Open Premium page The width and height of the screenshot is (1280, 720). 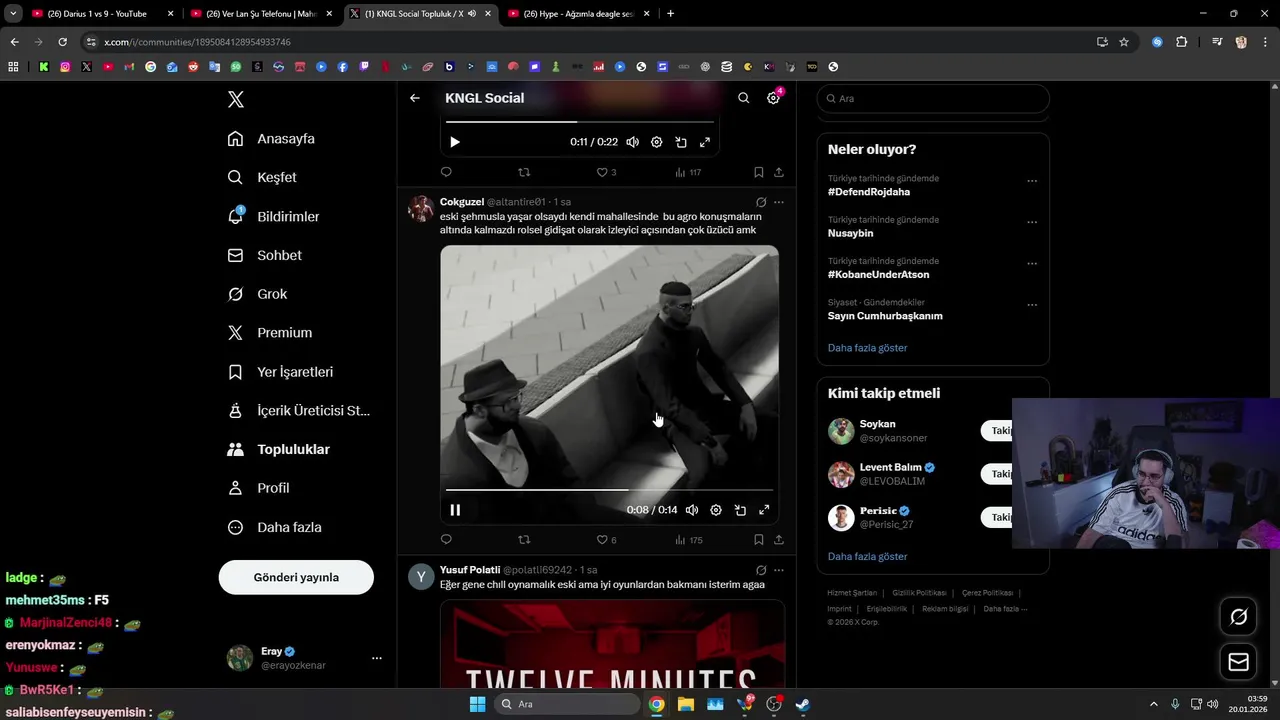(269, 333)
